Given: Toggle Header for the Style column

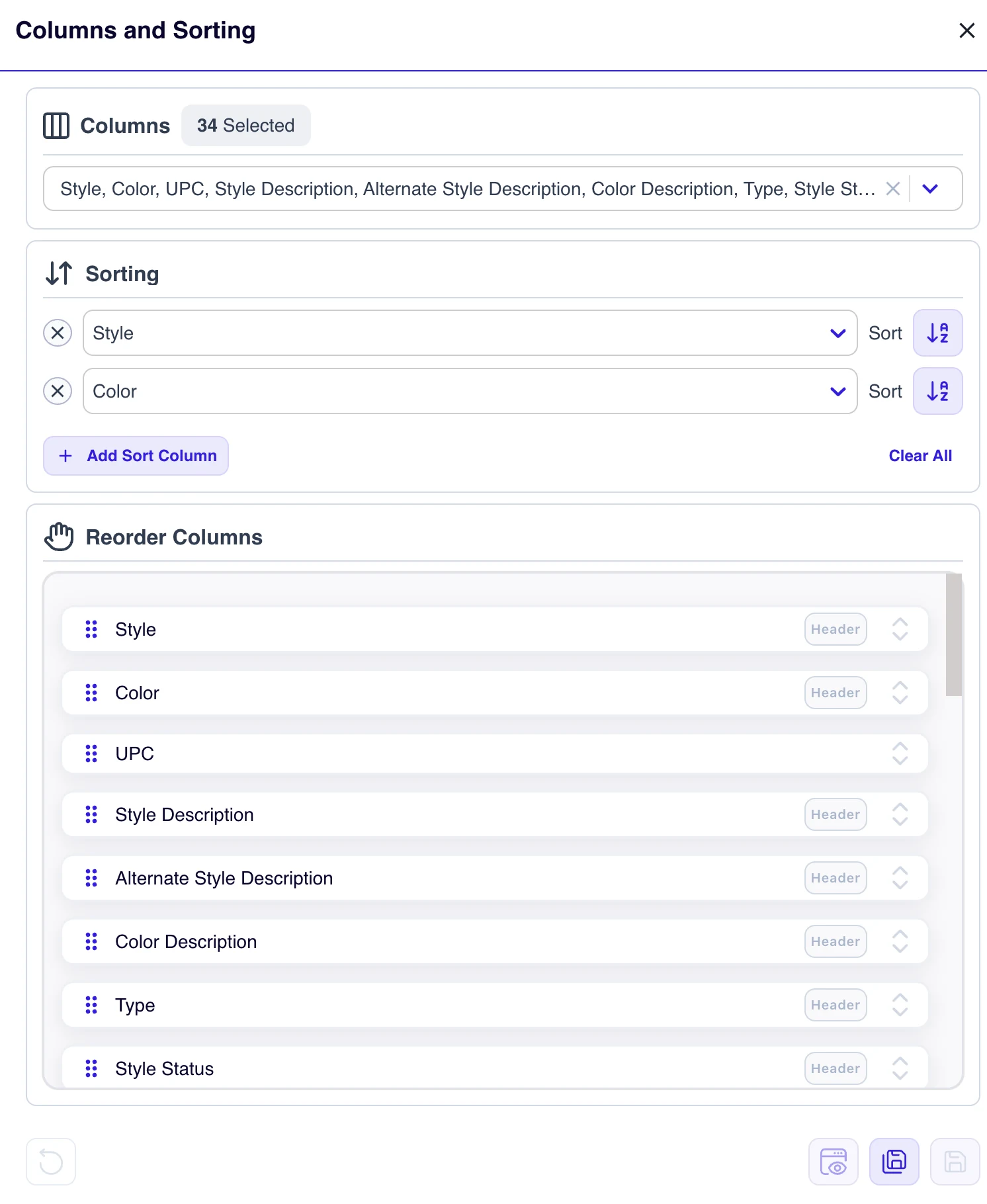Looking at the screenshot, I should [x=836, y=629].
